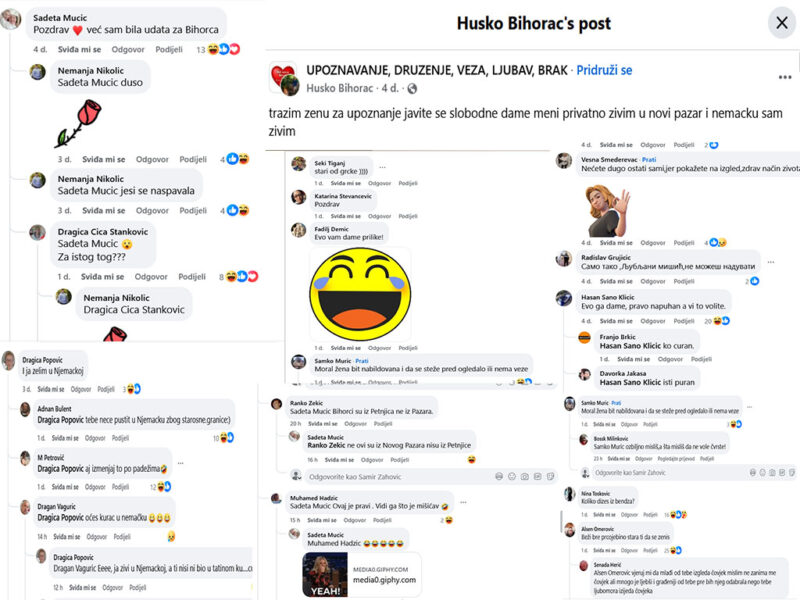The height and width of the screenshot is (600, 800).
Task: Click the camera icon in the reply box
Action: [524, 477]
